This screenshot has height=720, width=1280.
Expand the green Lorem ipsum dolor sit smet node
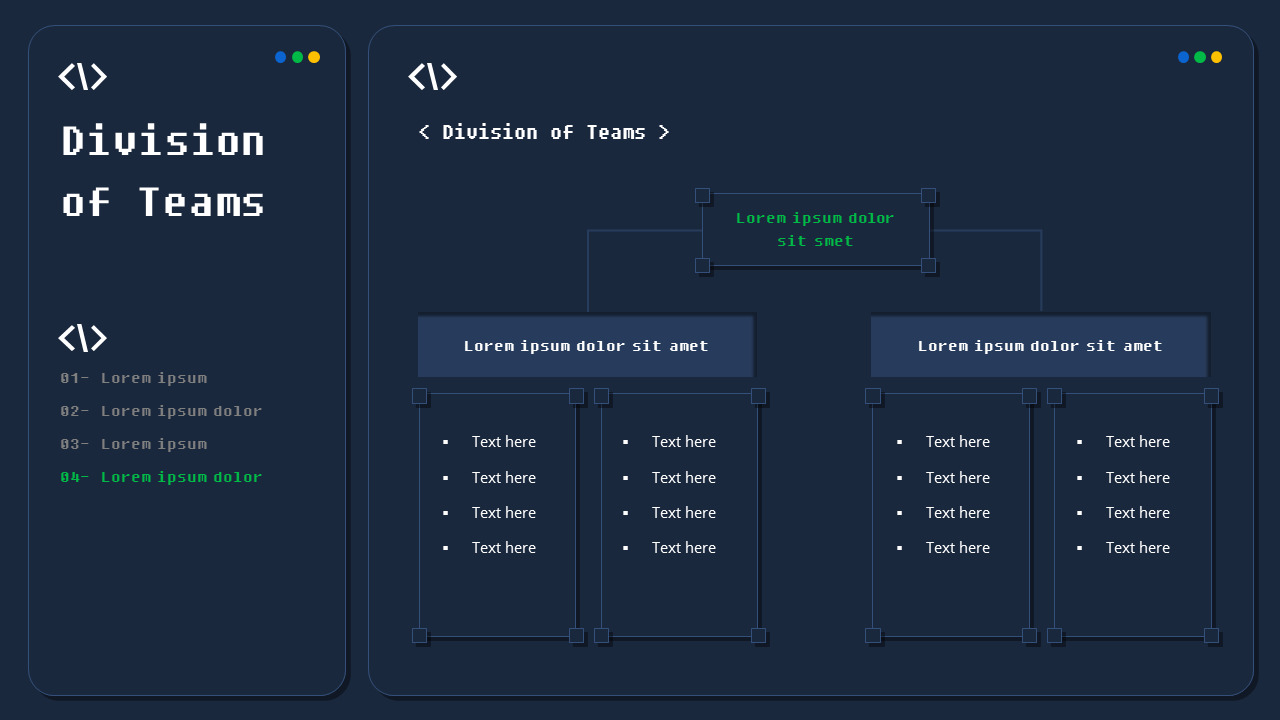tap(815, 229)
